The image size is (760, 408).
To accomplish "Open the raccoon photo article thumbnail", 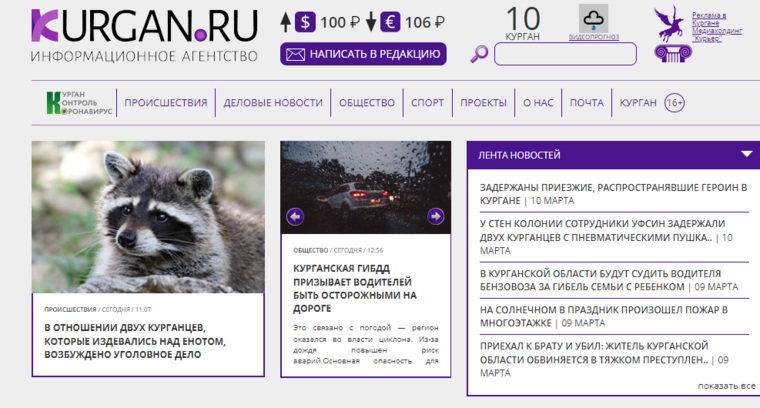I will (x=148, y=217).
